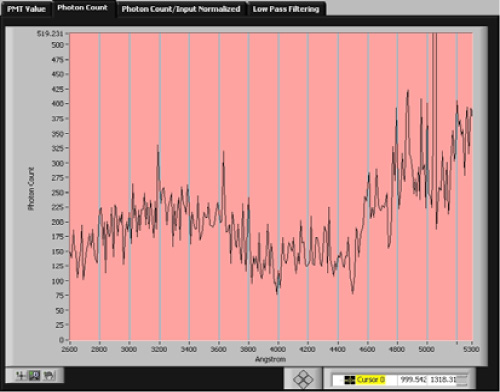Click the 4000 tick on X-axis
500x392 pixels.
click(x=278, y=349)
